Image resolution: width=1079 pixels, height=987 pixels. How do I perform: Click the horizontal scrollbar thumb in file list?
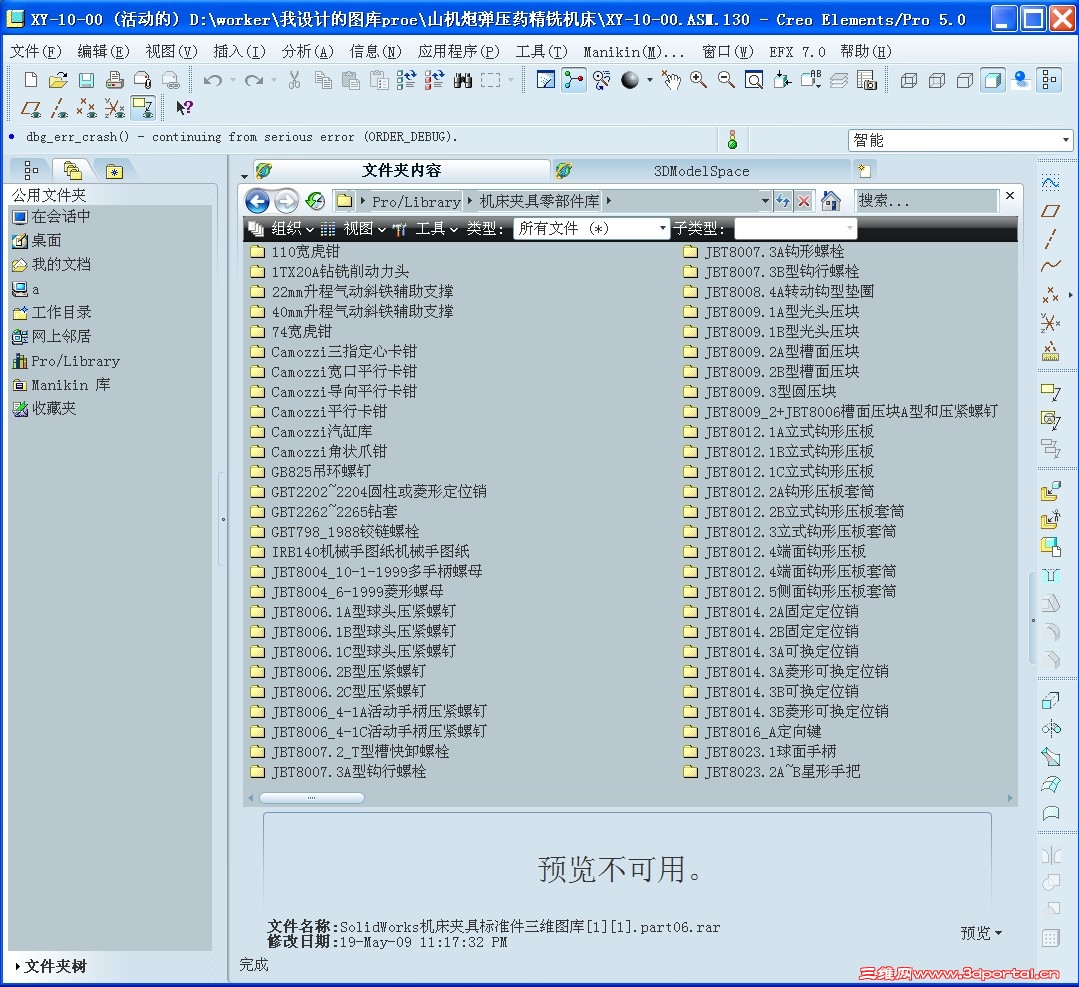coord(311,798)
